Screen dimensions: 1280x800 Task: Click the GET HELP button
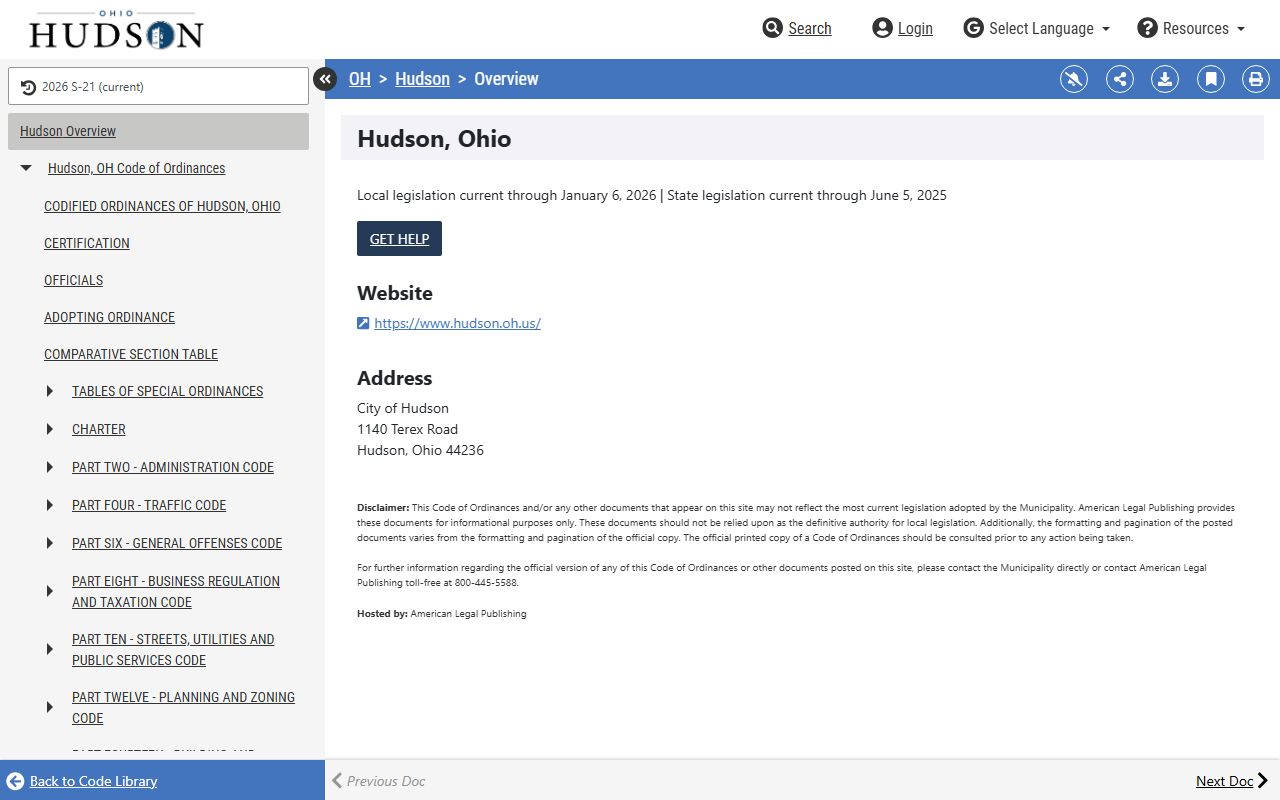click(x=399, y=238)
